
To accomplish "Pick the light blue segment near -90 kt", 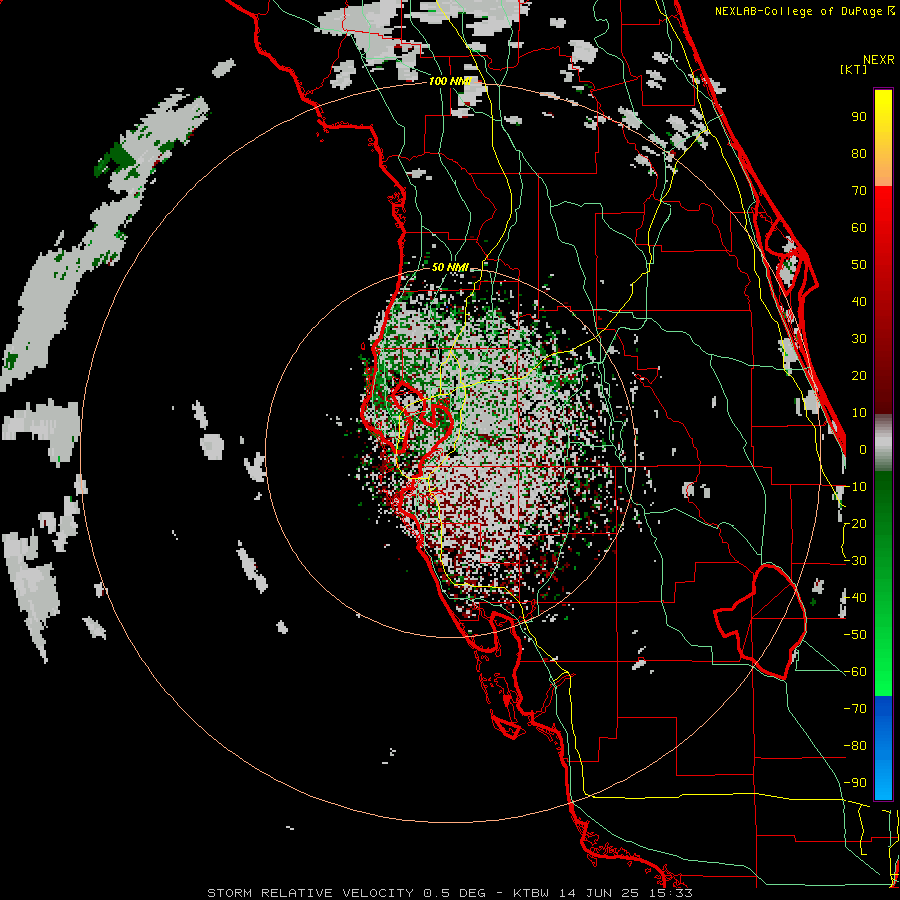I will point(883,778).
